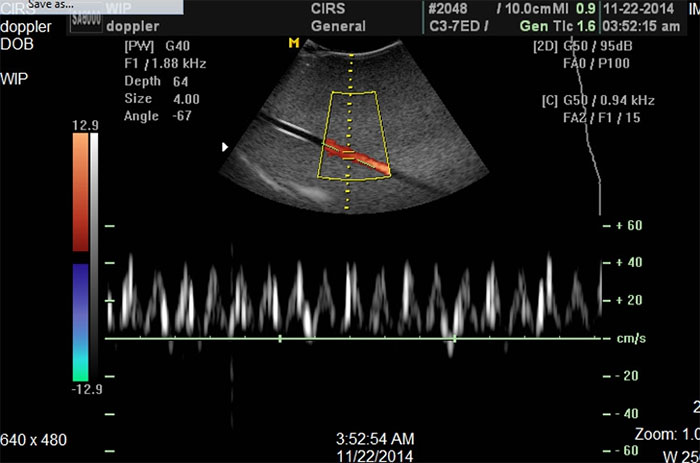Click the + 40 spectral scale label
The width and height of the screenshot is (700, 463).
[629, 262]
